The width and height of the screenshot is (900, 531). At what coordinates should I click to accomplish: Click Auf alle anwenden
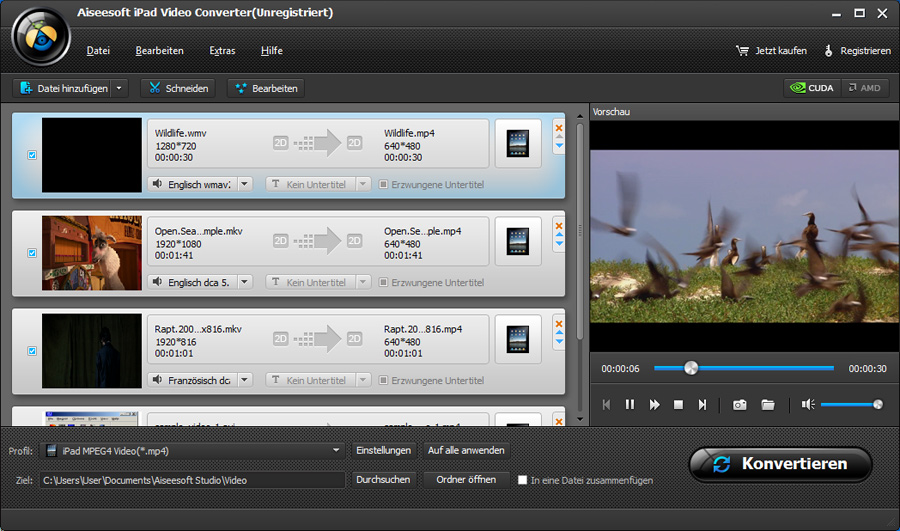[x=466, y=451]
